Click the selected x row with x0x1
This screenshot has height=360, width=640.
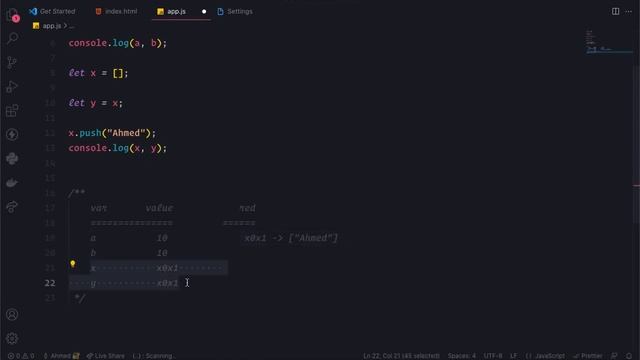(158, 268)
